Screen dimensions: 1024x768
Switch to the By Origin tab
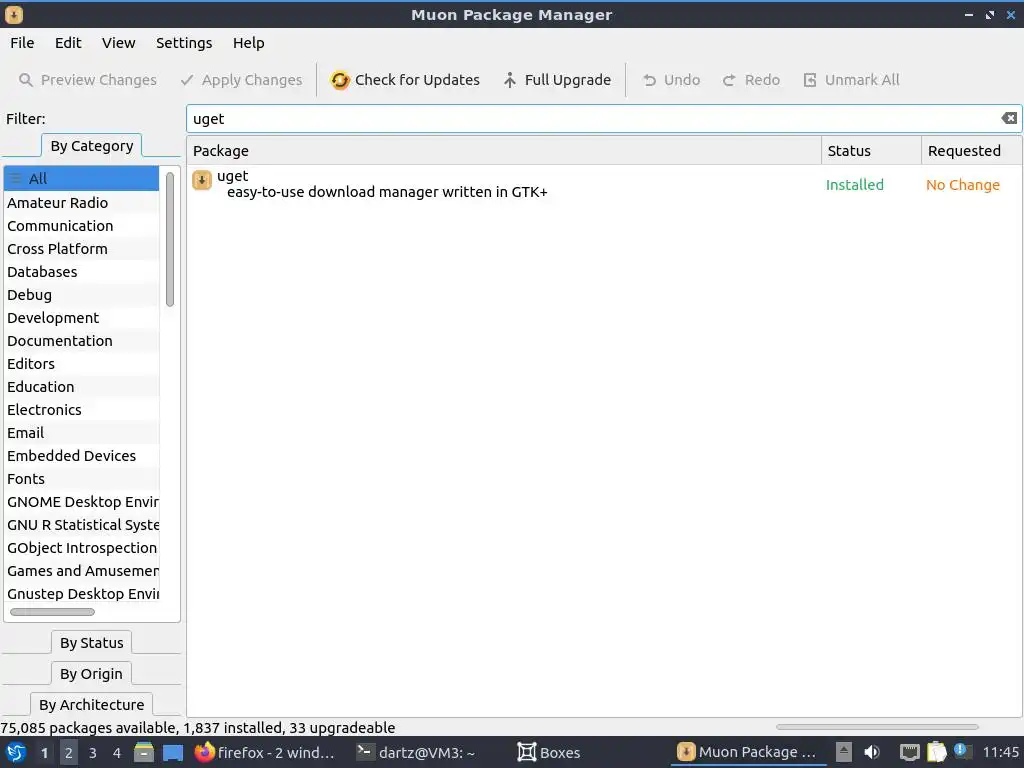[91, 673]
